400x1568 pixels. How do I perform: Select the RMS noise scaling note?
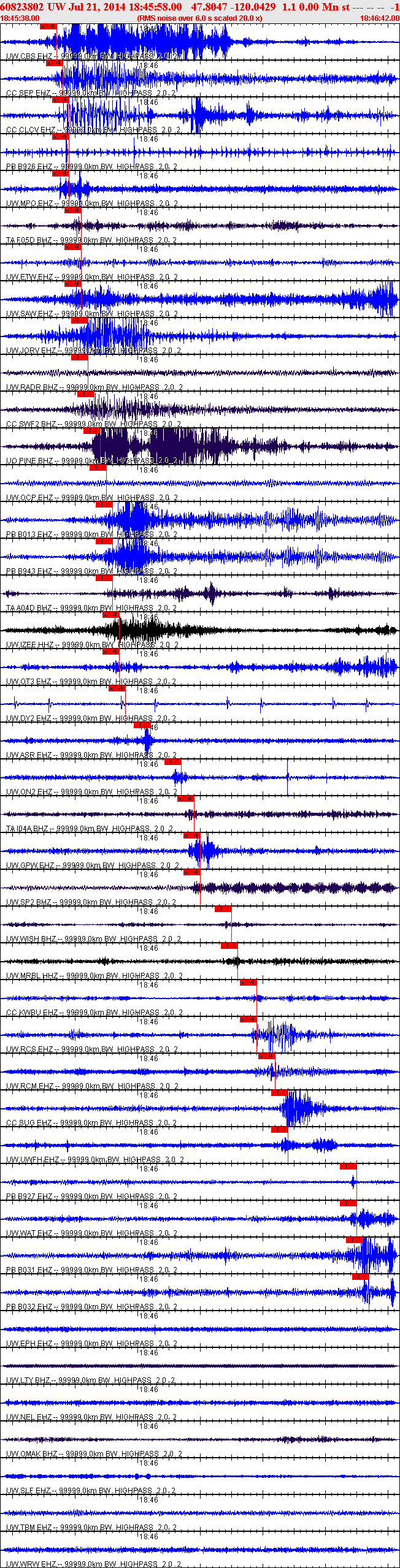(199, 18)
